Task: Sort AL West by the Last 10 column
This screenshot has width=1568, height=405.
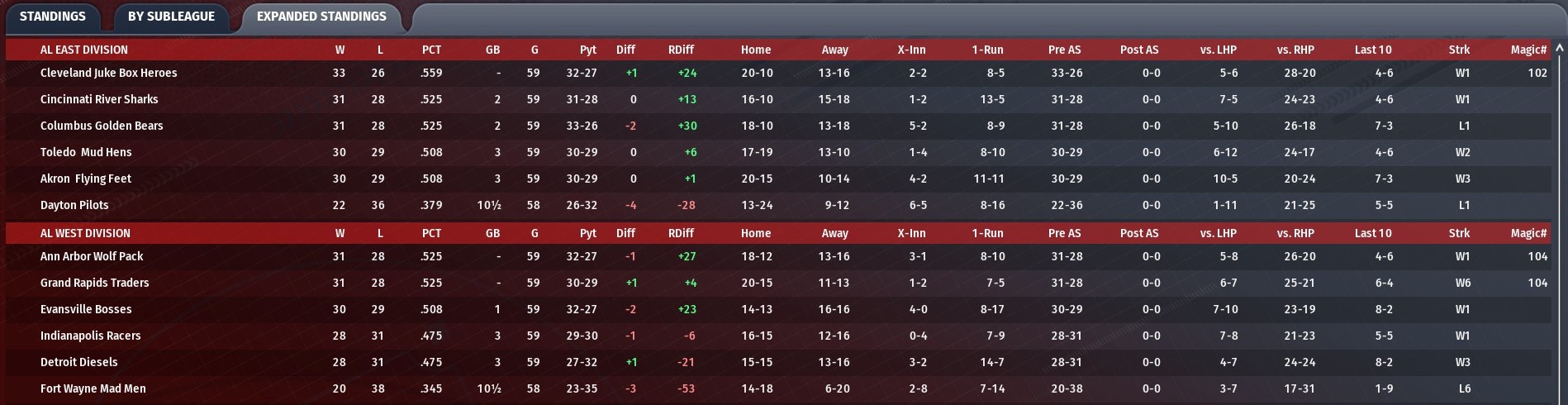Action: click(x=1372, y=233)
